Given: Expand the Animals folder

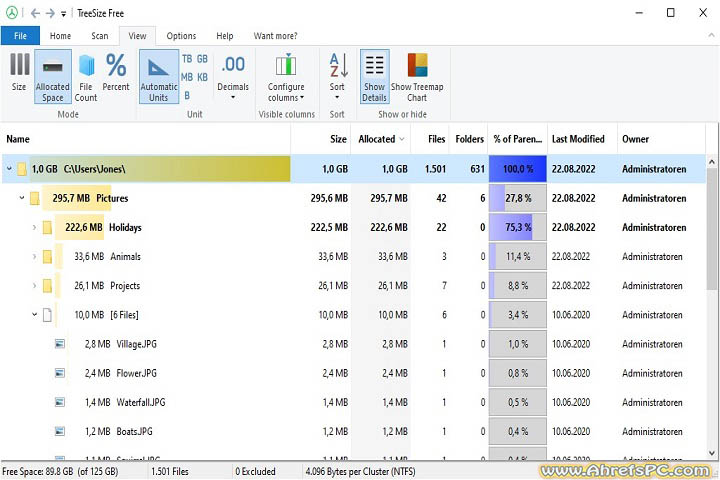Looking at the screenshot, I should pyautogui.click(x=34, y=256).
